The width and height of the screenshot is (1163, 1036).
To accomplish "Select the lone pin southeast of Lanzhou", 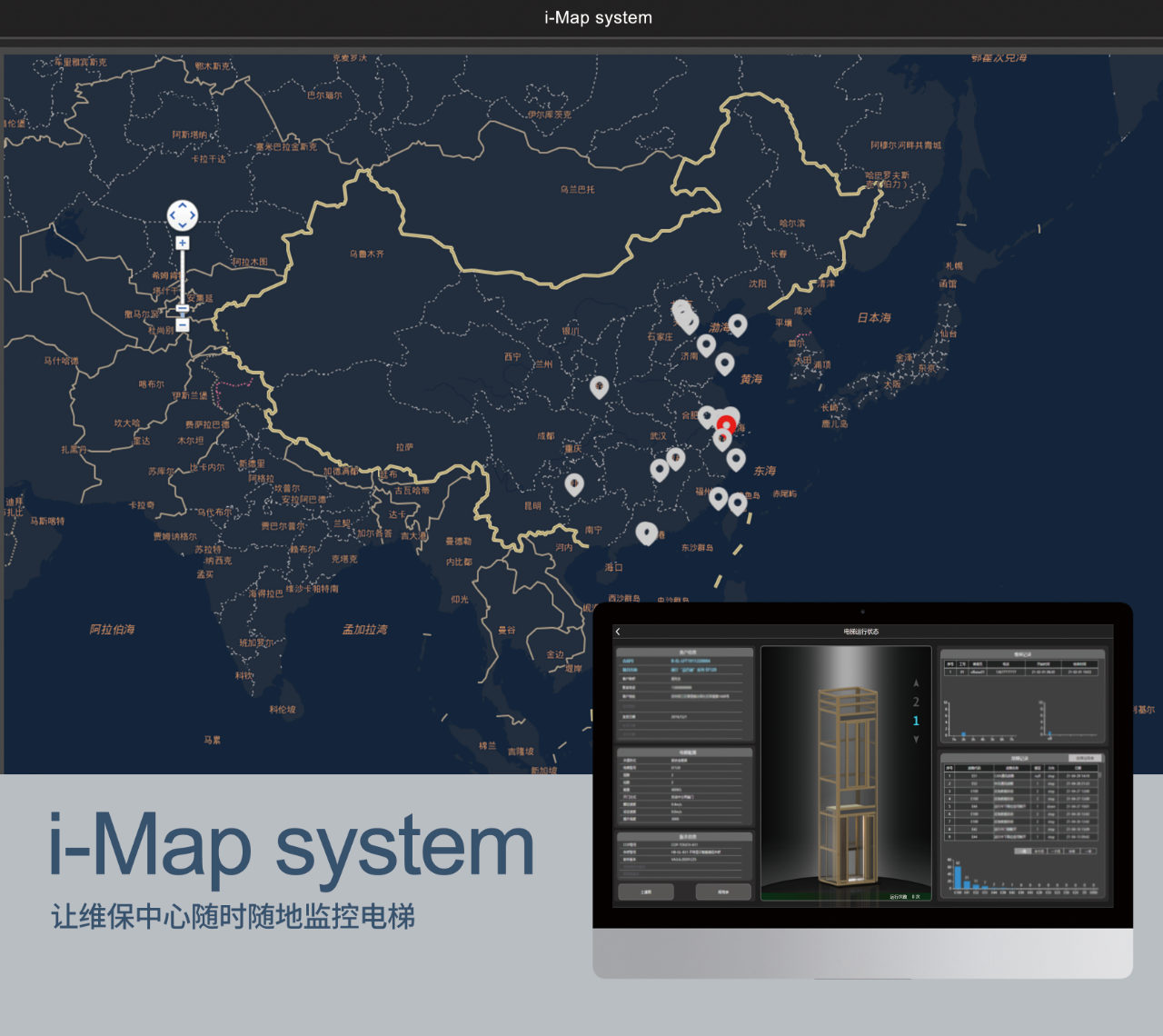I will [599, 386].
